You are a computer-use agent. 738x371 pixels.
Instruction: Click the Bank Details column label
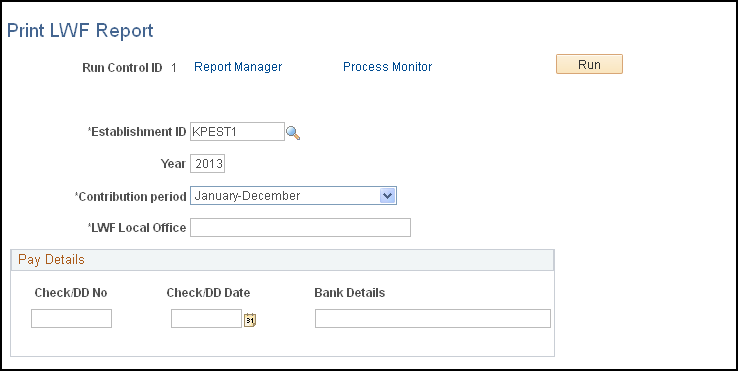[x=350, y=293]
